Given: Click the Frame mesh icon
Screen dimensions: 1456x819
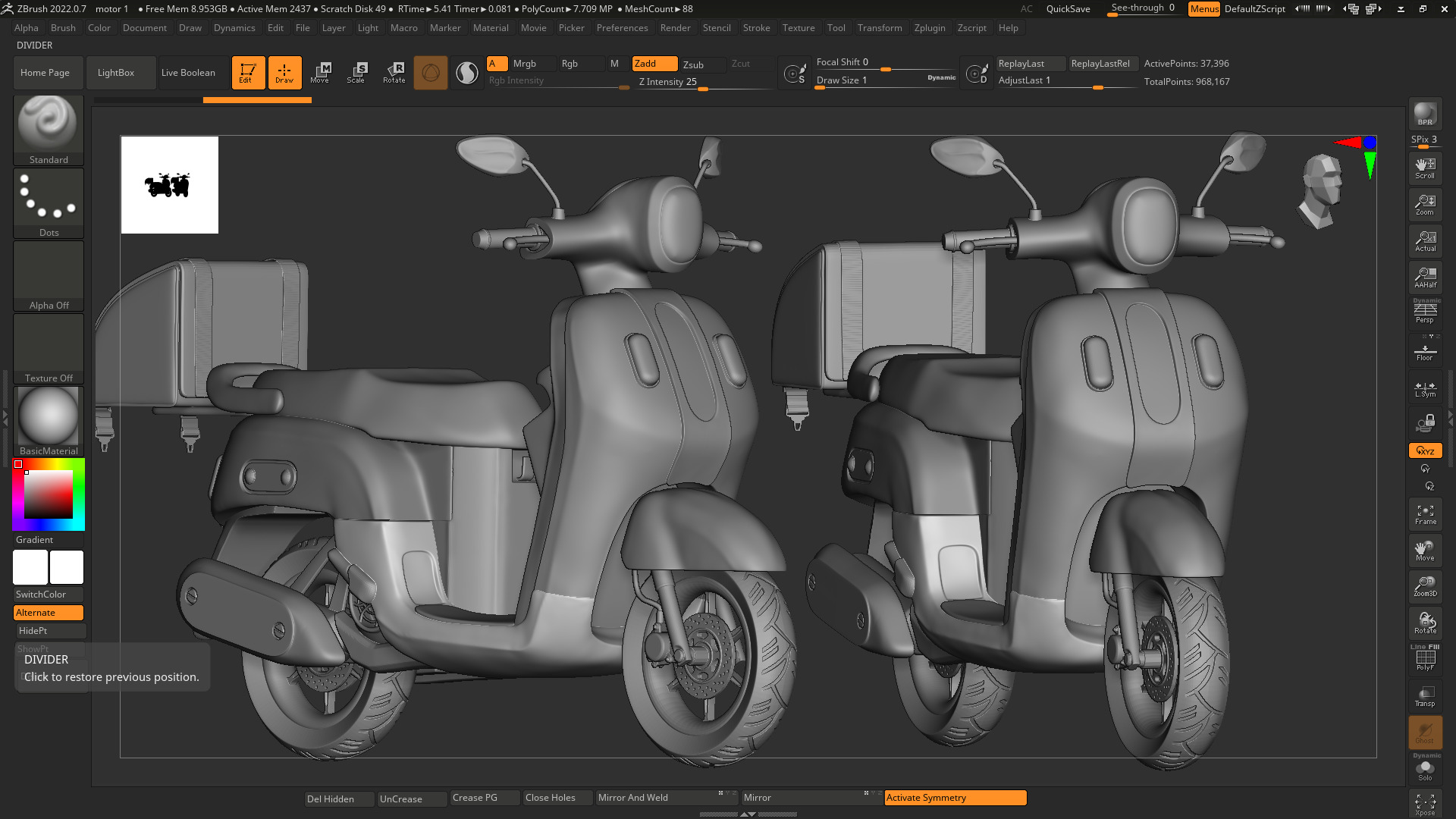Looking at the screenshot, I should 1426,514.
